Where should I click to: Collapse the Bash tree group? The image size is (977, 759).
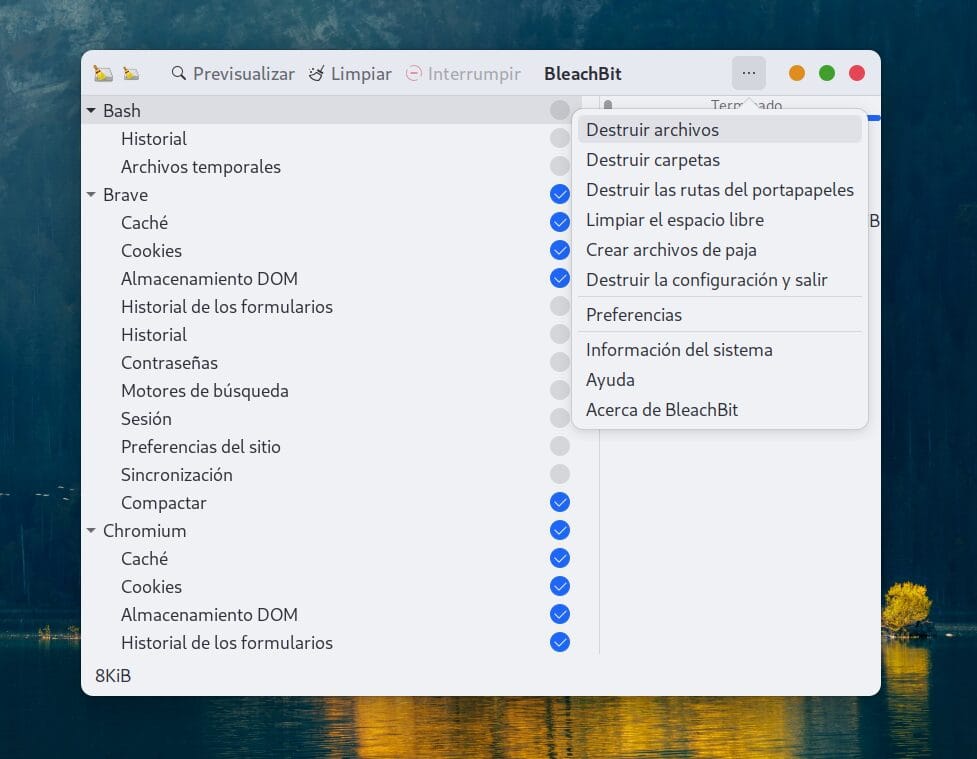(91, 110)
